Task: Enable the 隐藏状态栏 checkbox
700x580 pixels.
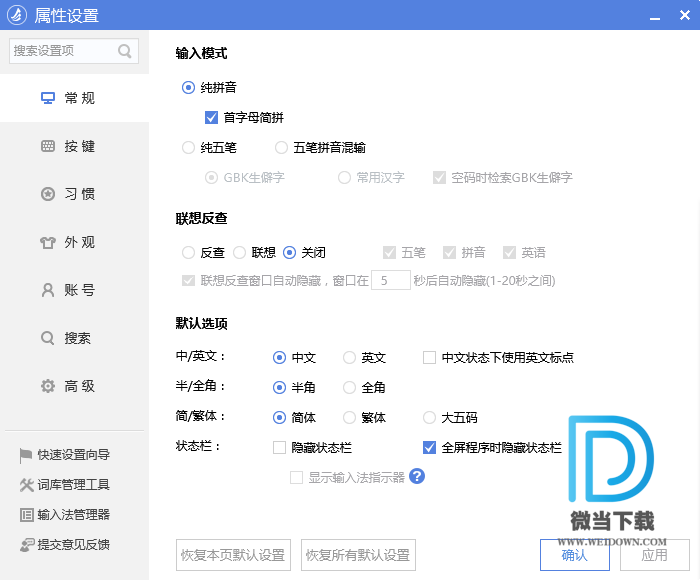Action: (x=280, y=447)
